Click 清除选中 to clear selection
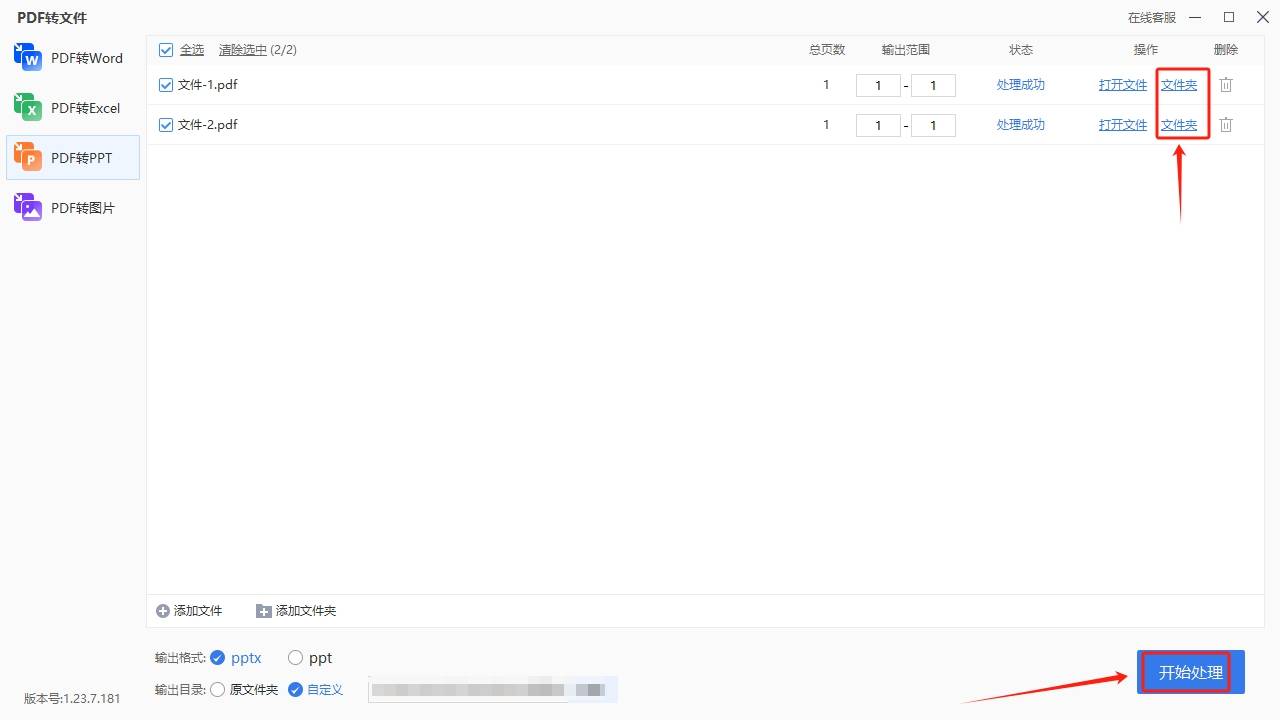 (x=243, y=49)
